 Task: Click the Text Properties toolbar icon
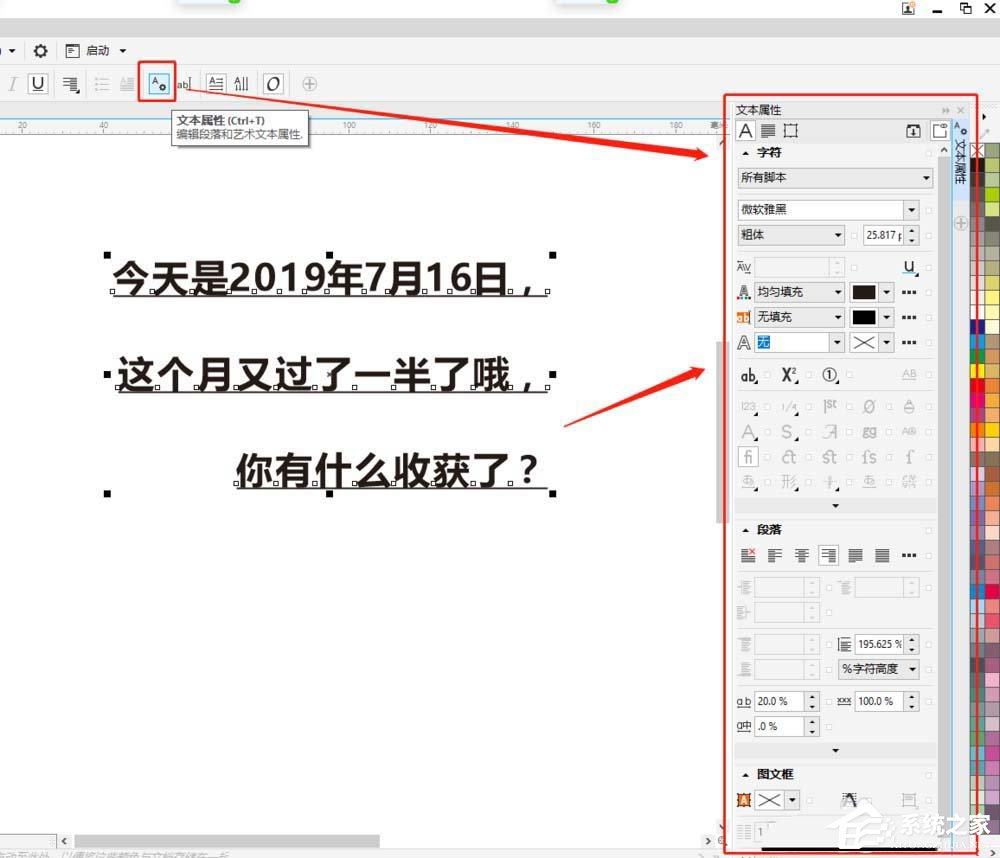click(x=157, y=83)
